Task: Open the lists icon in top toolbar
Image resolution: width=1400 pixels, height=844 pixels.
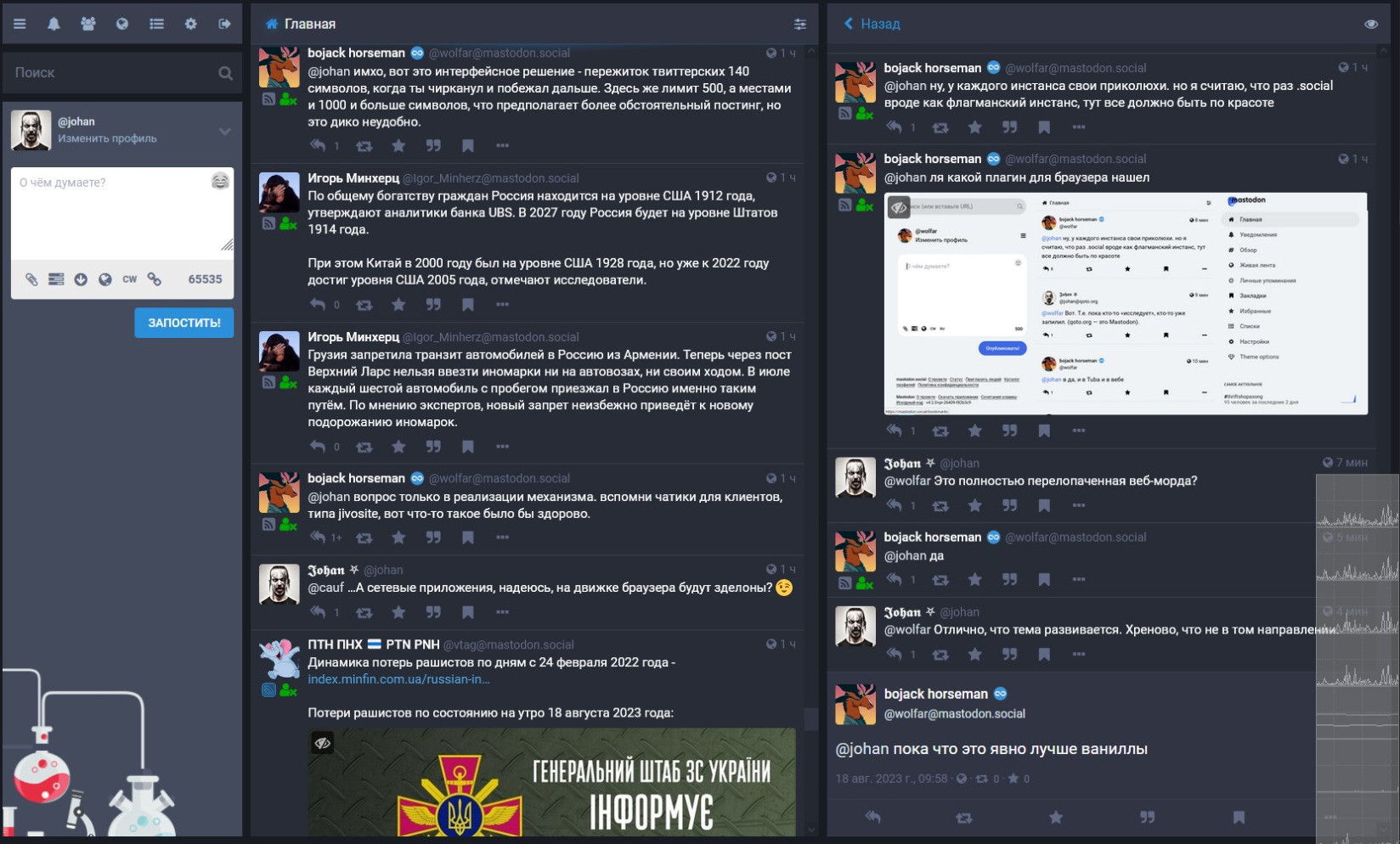Action: pyautogui.click(x=156, y=24)
